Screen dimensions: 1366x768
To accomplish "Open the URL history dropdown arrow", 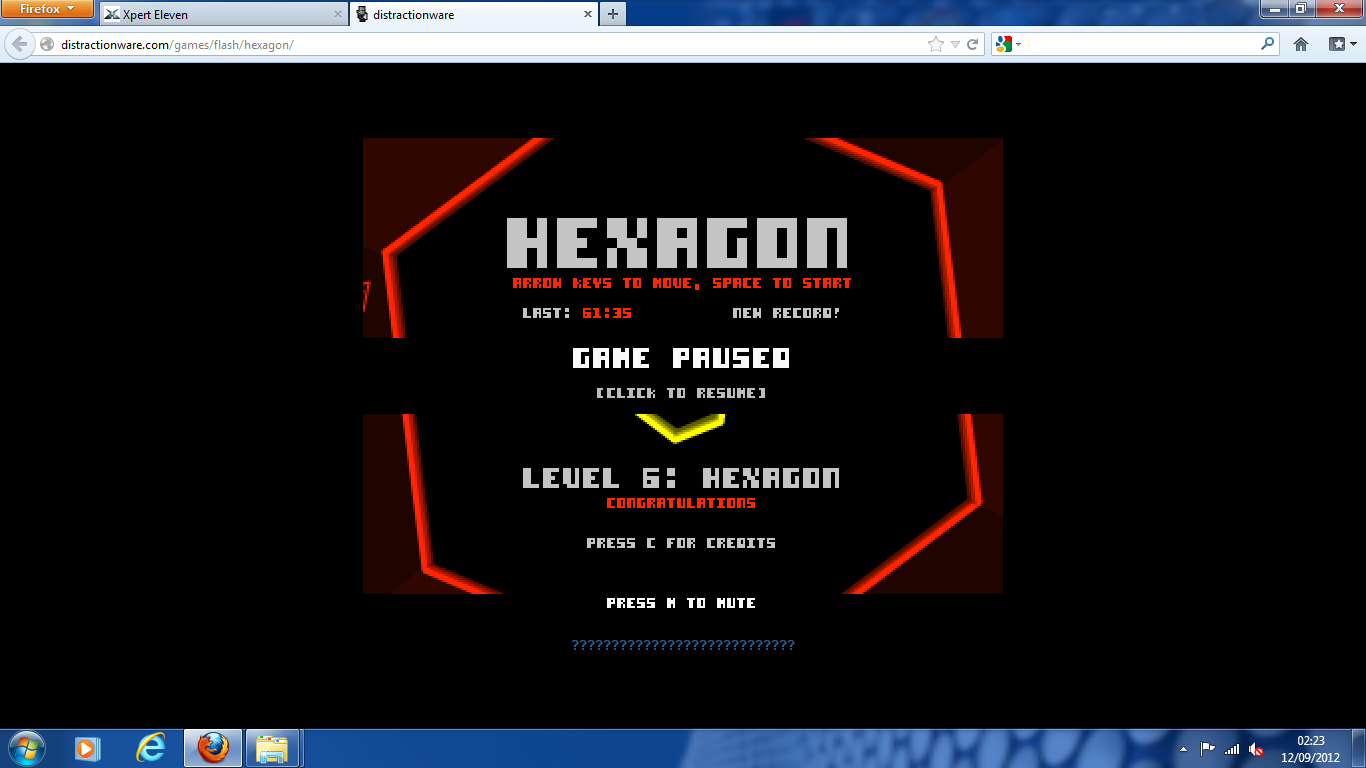I will click(x=955, y=45).
